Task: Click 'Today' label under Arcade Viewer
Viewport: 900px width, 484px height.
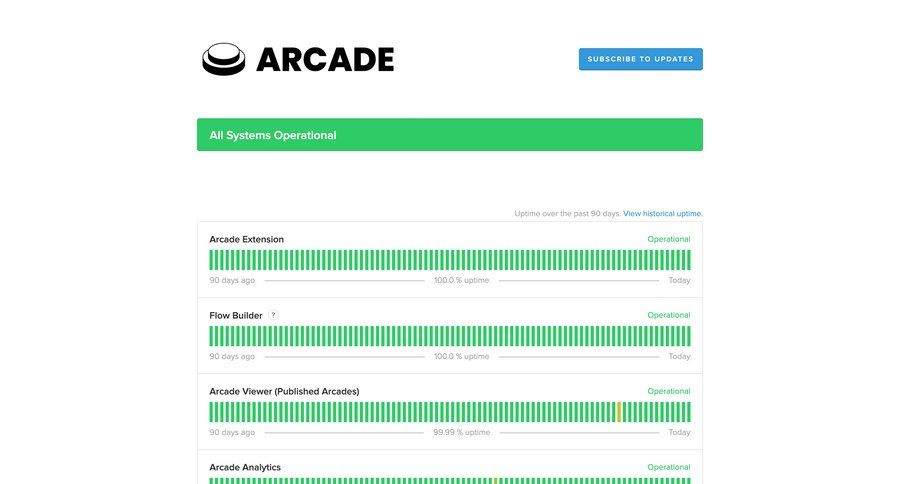Action: tap(680, 432)
